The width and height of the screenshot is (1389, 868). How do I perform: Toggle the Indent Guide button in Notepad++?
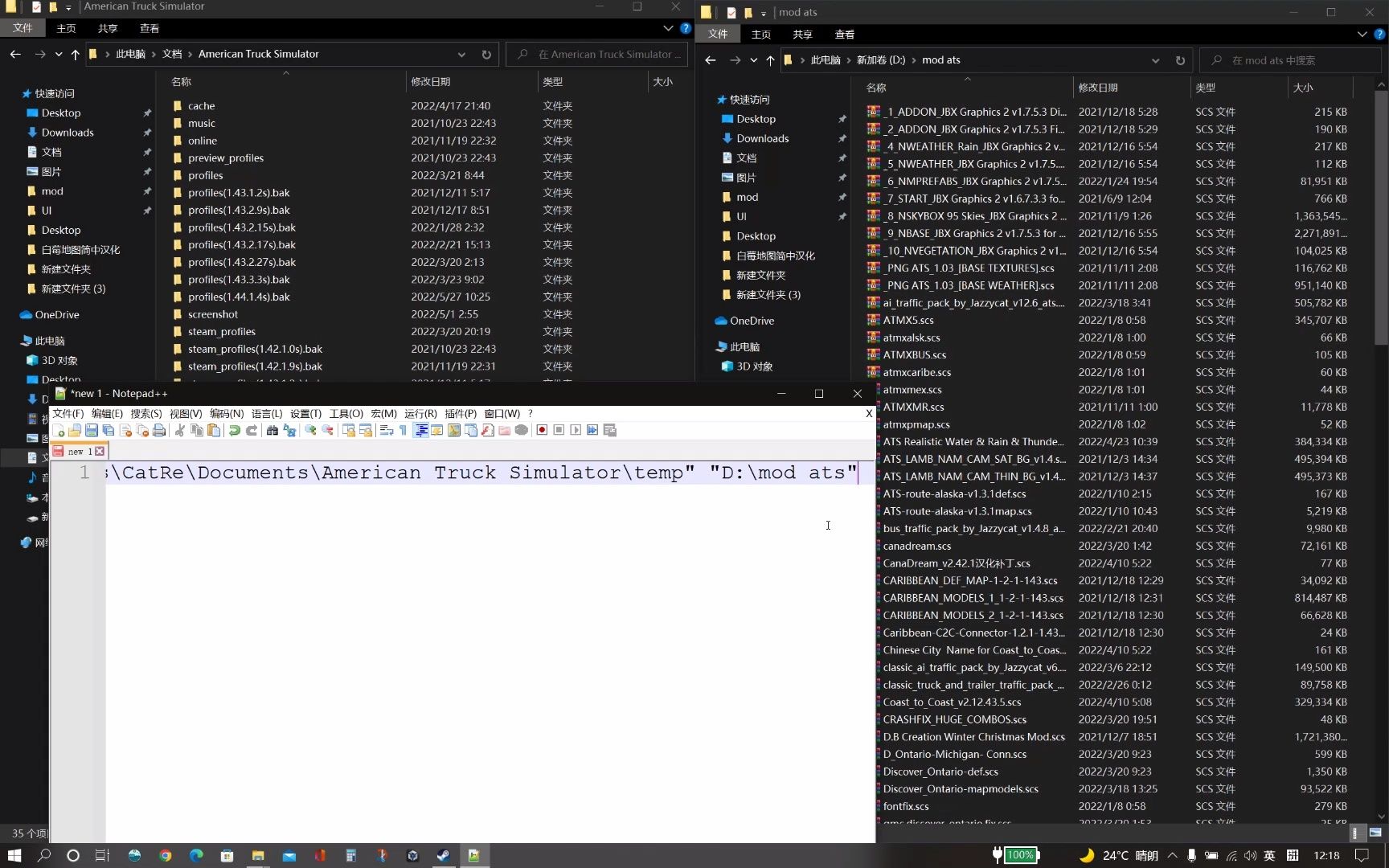420,430
